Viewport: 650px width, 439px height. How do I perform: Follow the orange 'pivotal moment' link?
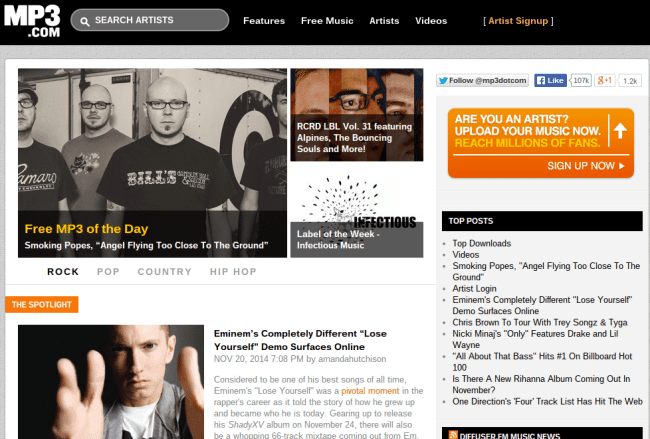pyautogui.click(x=370, y=391)
